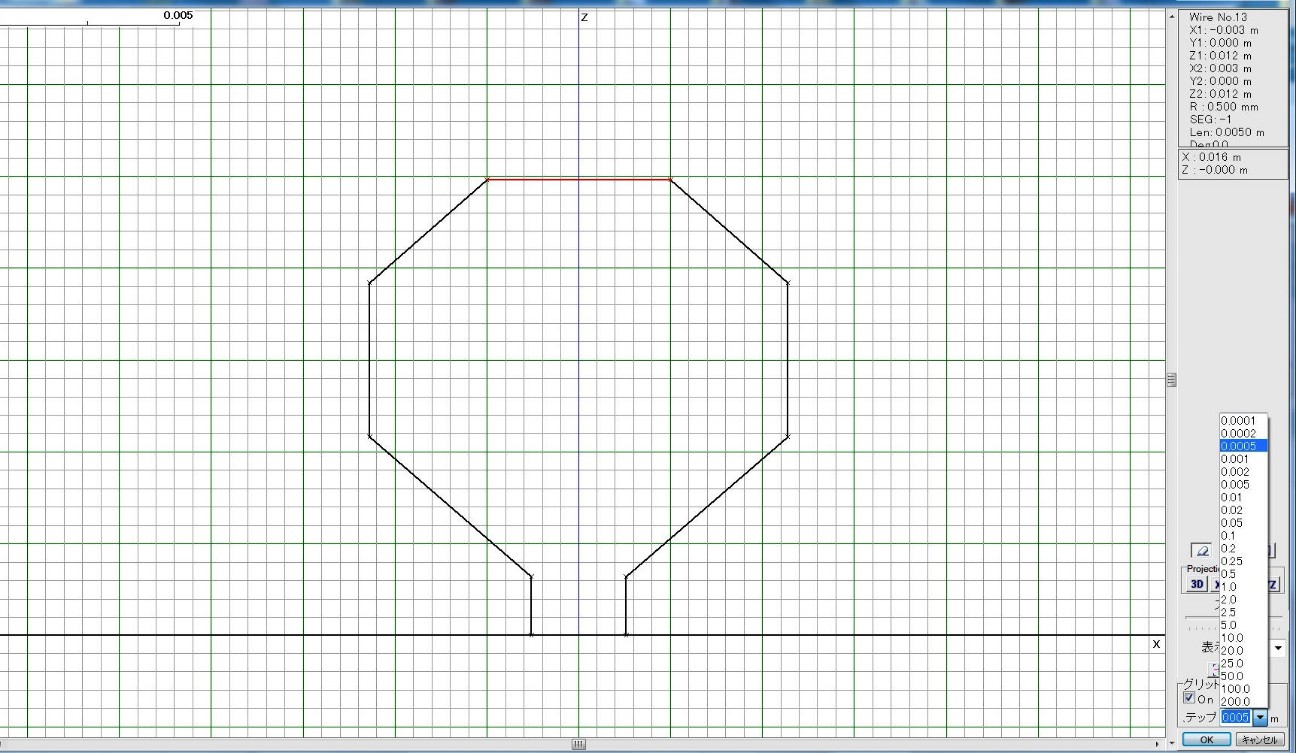
Task: Click the vertical scrollbar up arrow
Action: pyautogui.click(x=1172, y=17)
